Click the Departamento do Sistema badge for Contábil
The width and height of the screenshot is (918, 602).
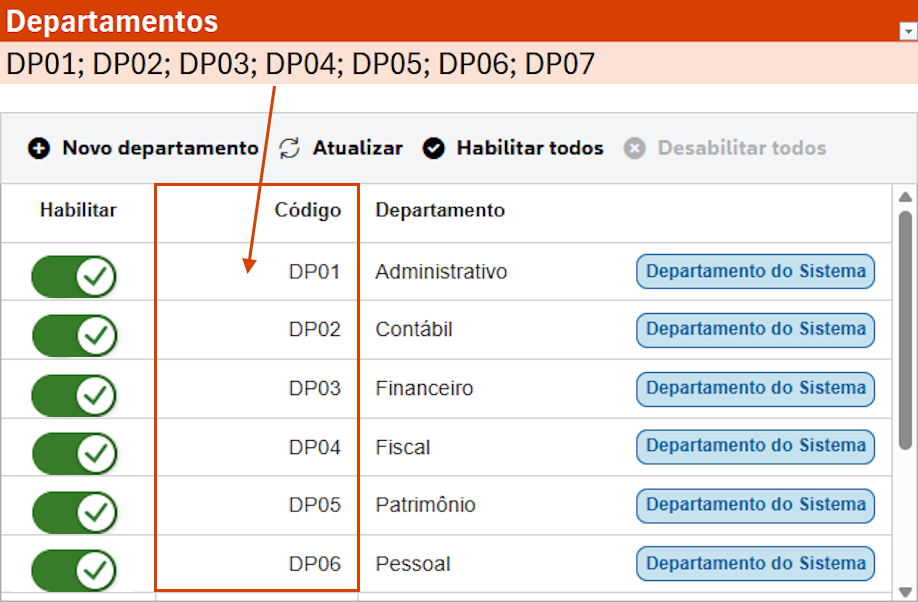pos(755,330)
